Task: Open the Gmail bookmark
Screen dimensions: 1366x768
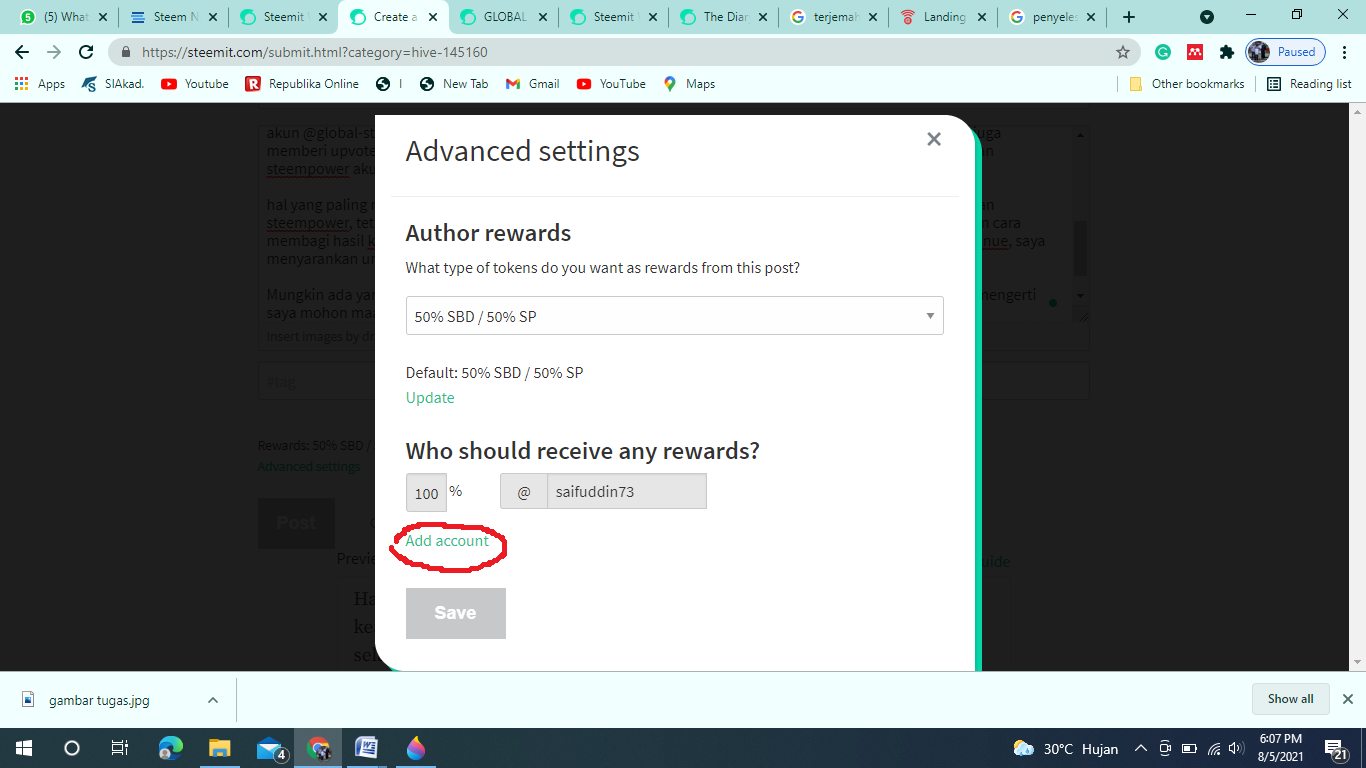Action: (x=533, y=84)
